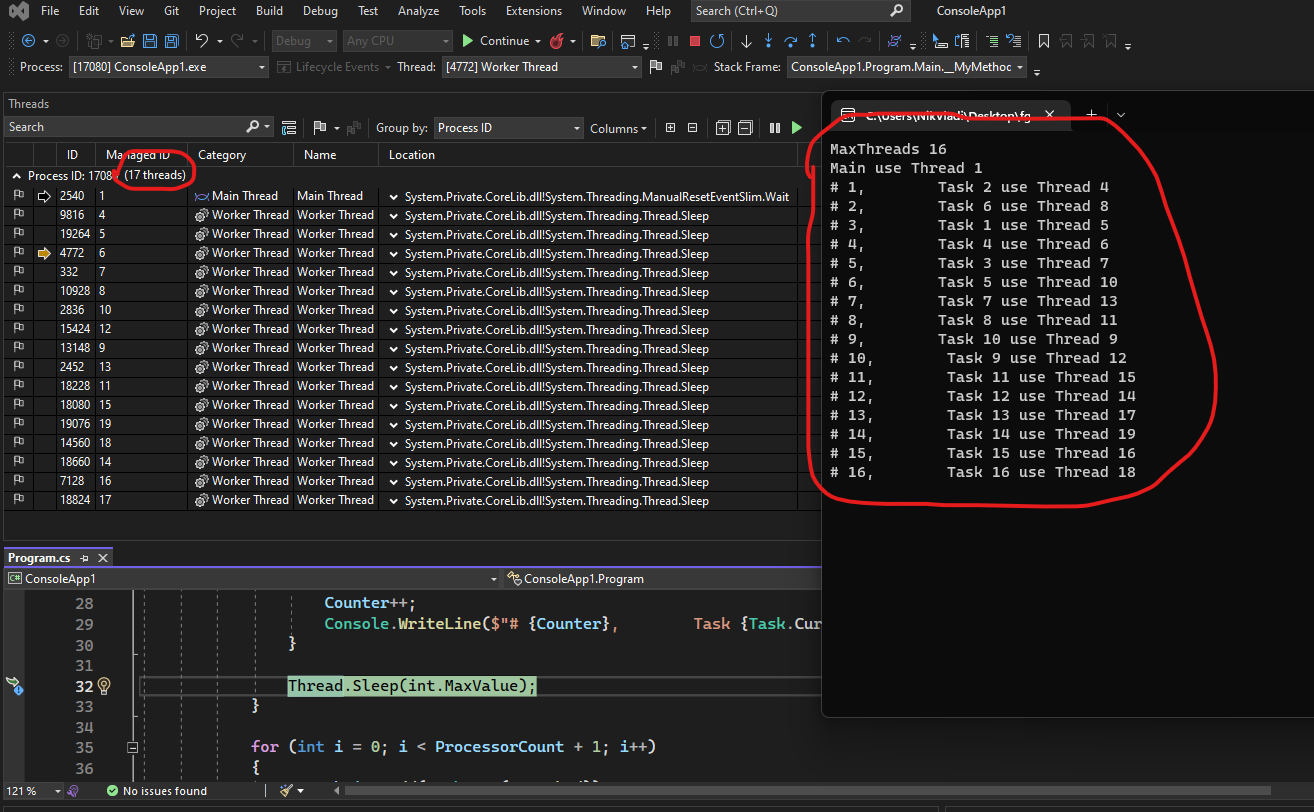Open the Columns button in Threads panel
This screenshot has width=1314, height=812.
[617, 128]
